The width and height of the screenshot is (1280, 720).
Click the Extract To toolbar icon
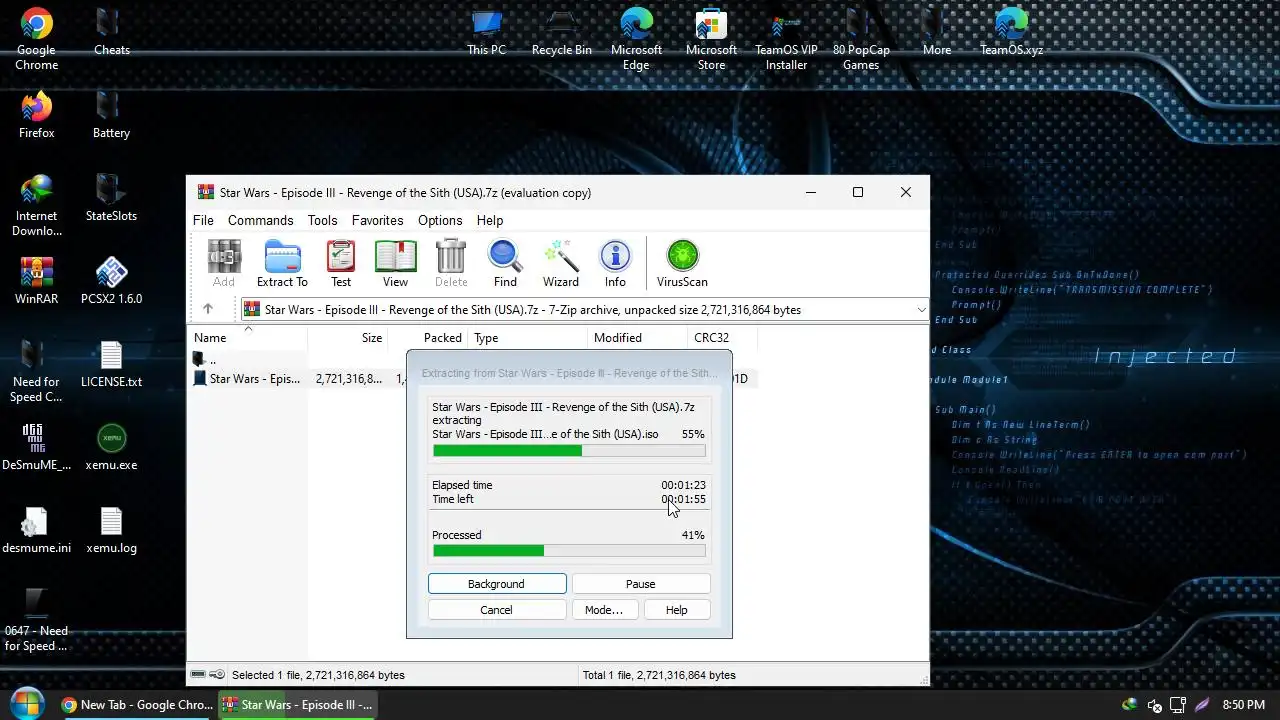[282, 264]
